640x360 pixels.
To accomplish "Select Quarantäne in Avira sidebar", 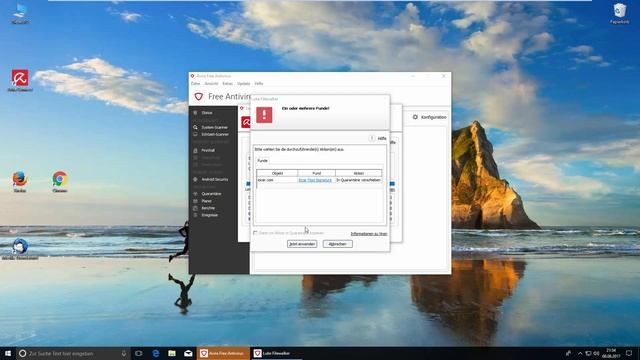I will pos(211,194).
